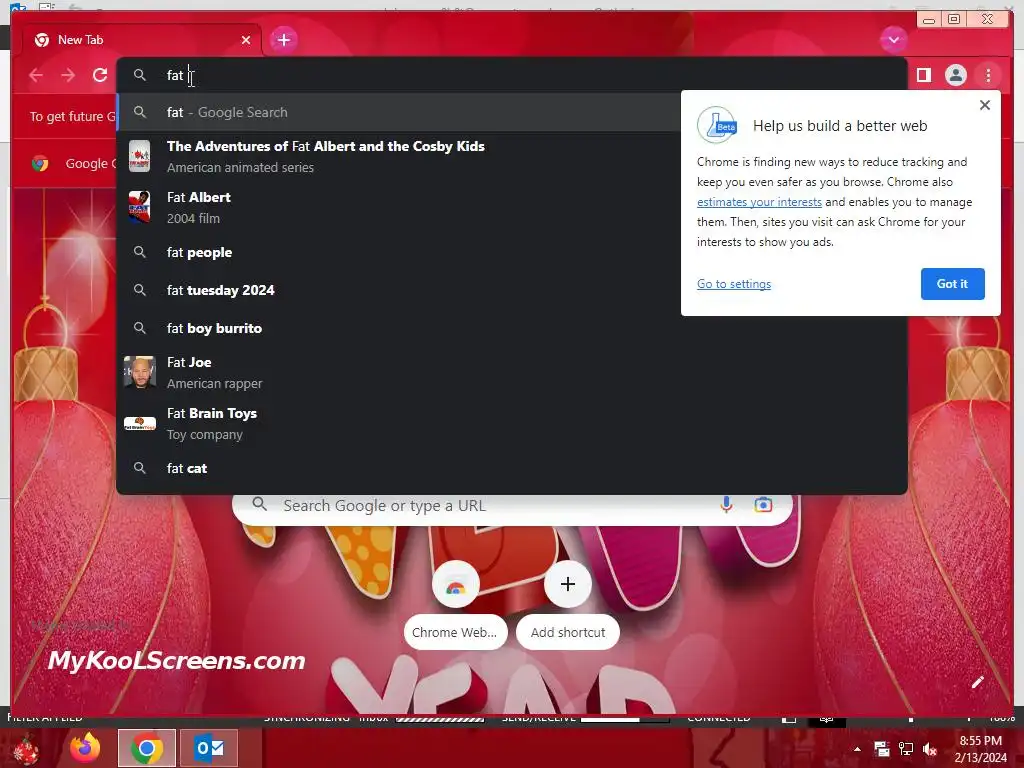Screen dimensions: 1024x768
Task: Click the muted volume tray icon
Action: click(929, 749)
